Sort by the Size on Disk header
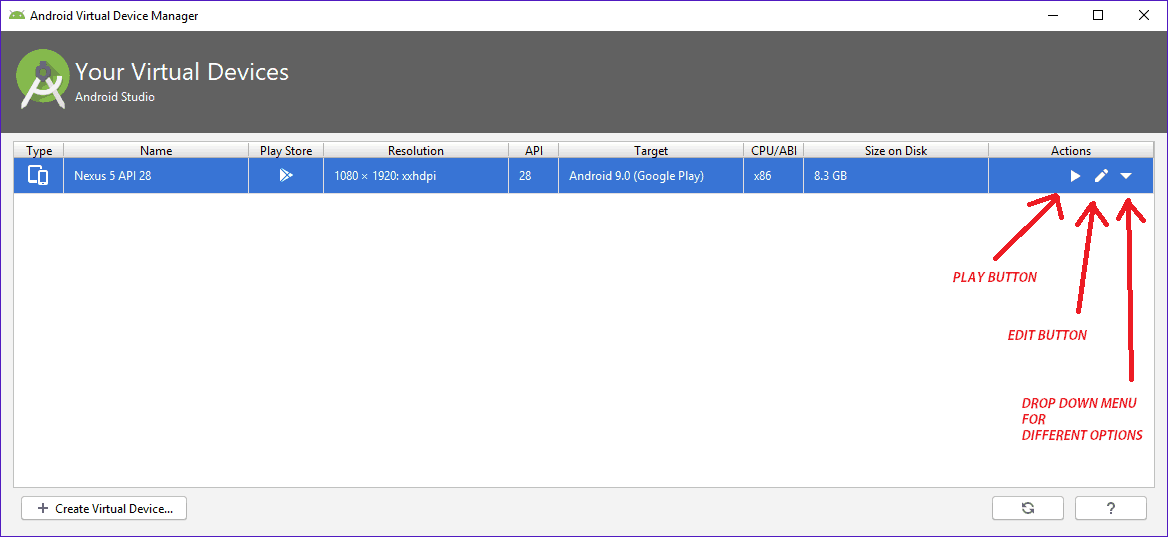This screenshot has width=1168, height=537. point(896,150)
